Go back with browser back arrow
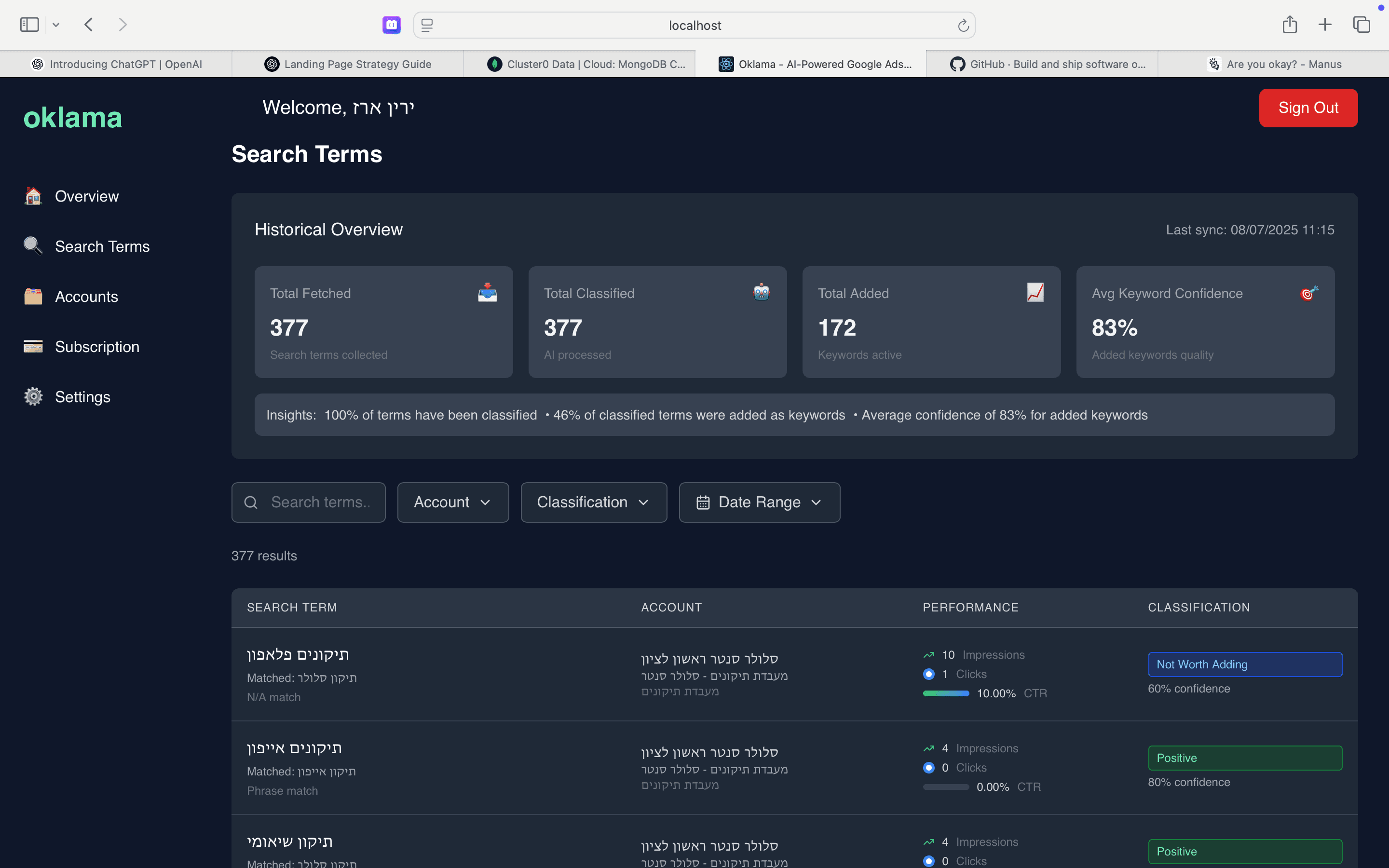The height and width of the screenshot is (868, 1389). [88, 25]
